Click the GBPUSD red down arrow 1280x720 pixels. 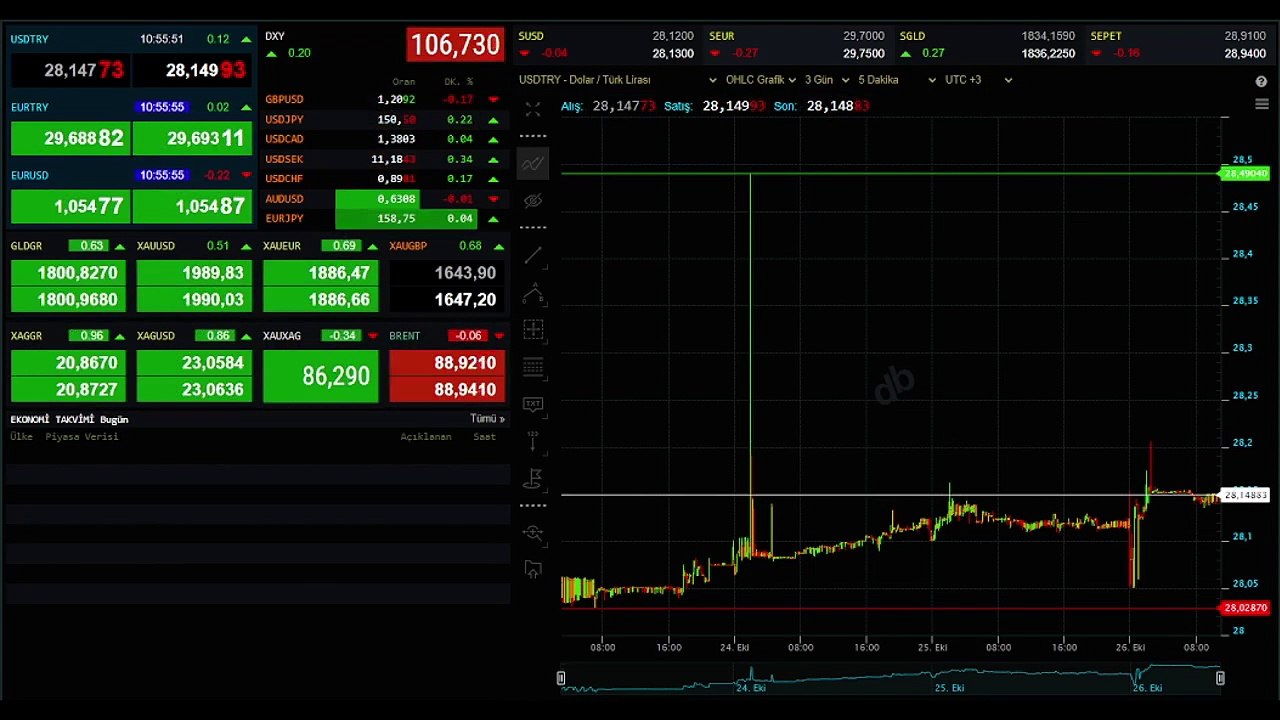(493, 100)
